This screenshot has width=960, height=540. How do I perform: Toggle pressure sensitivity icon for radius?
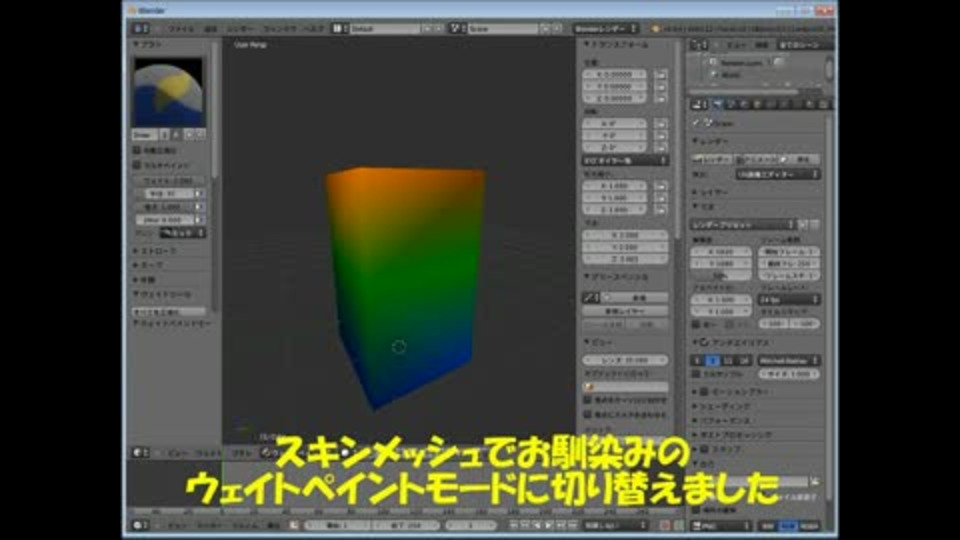pos(200,193)
